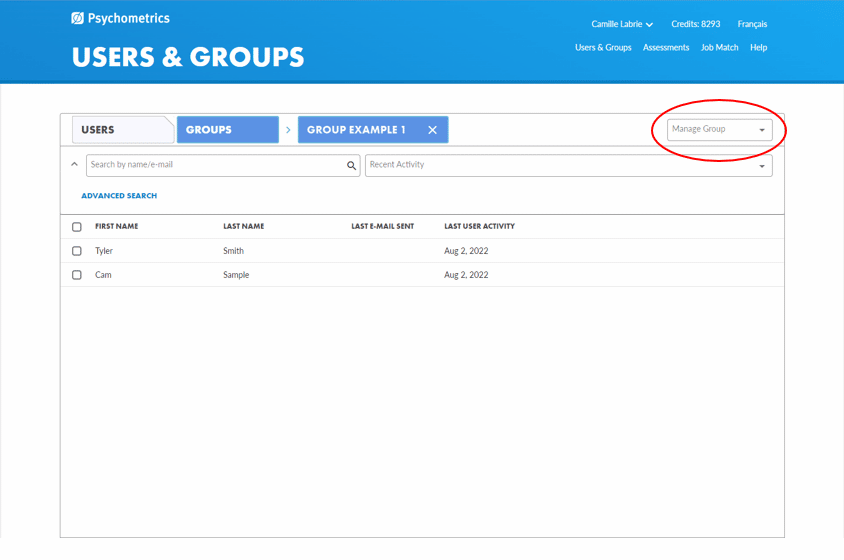This screenshot has height=560, width=844.
Task: Open Job Match in top navigation
Action: (719, 47)
